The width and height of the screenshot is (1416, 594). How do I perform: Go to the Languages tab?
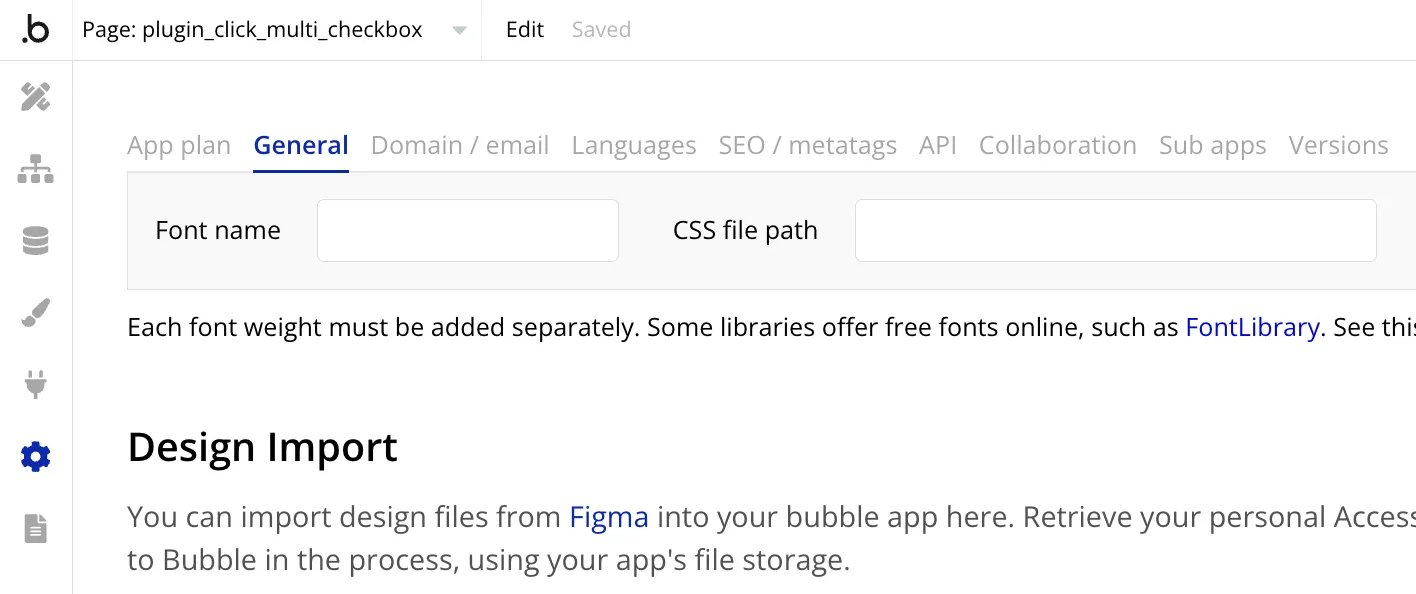[x=634, y=146]
